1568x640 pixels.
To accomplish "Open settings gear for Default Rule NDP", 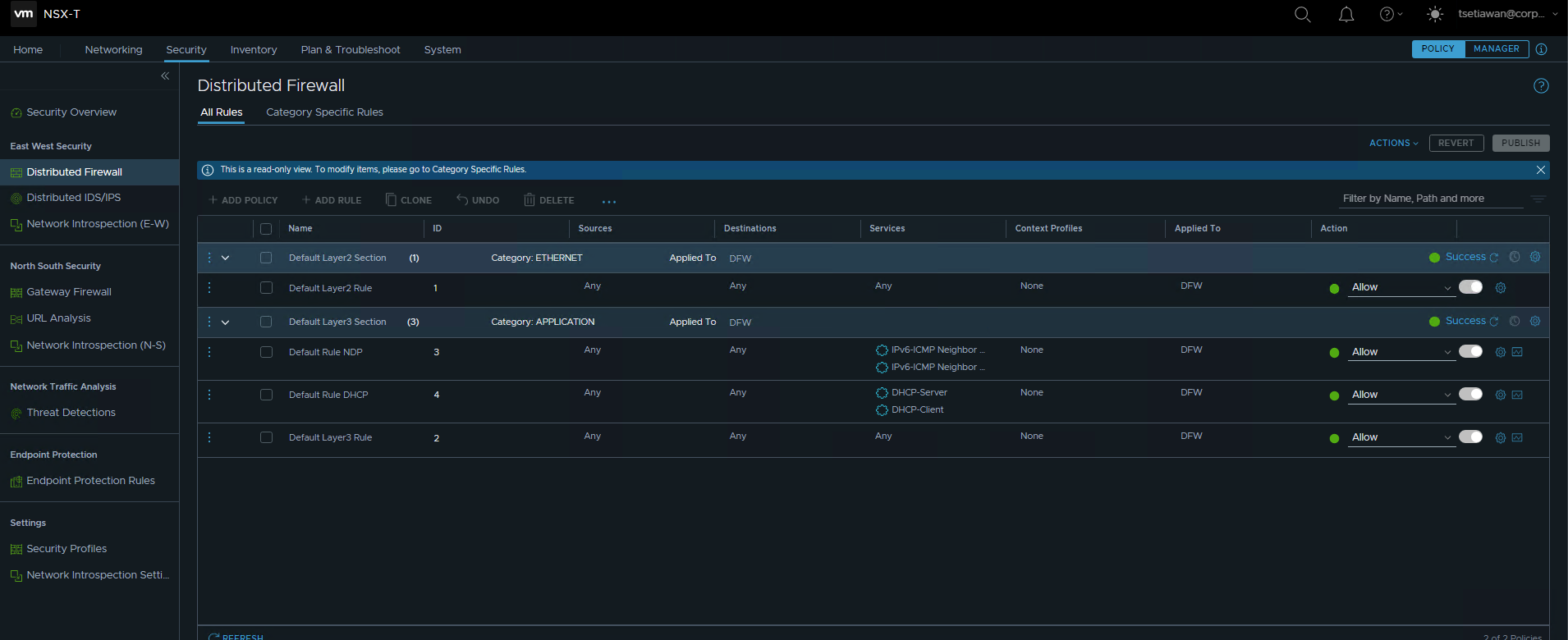I will pos(1501,352).
